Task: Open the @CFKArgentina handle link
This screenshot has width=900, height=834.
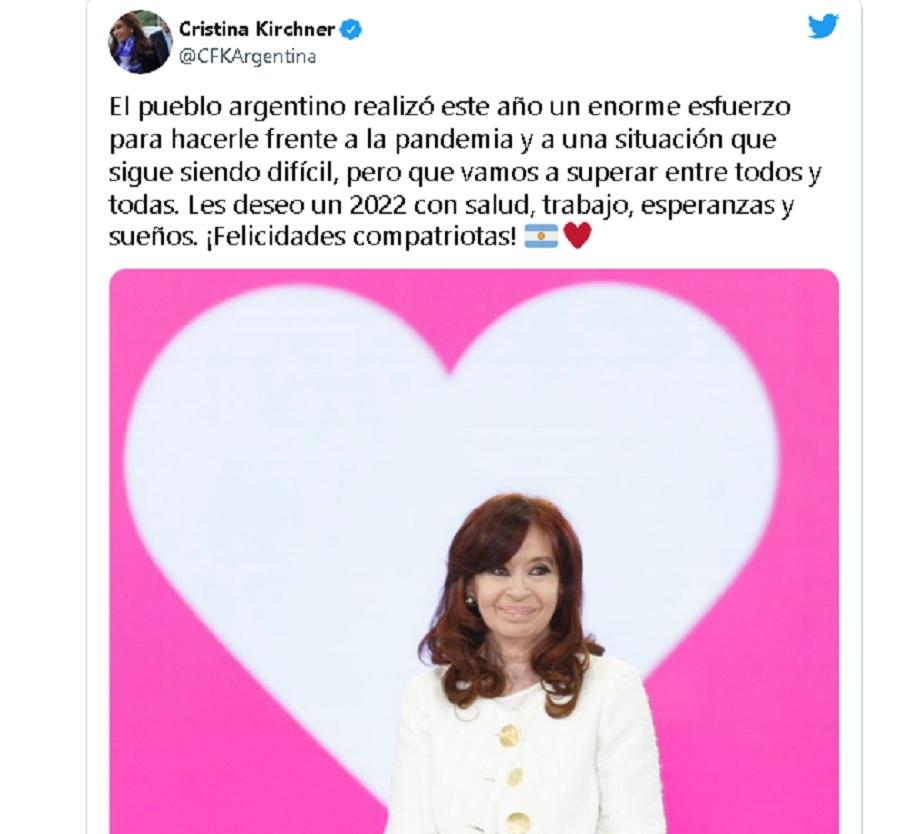Action: 247,57
